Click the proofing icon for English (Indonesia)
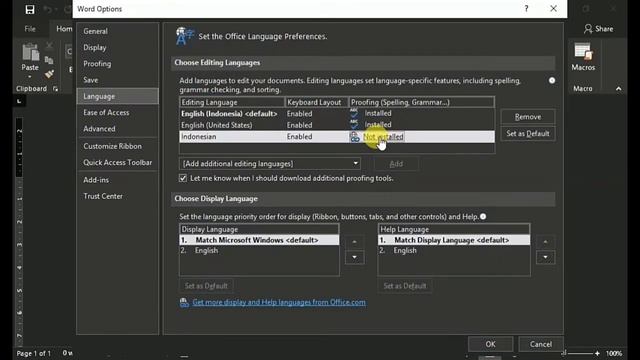The width and height of the screenshot is (640, 360). pyautogui.click(x=354, y=113)
